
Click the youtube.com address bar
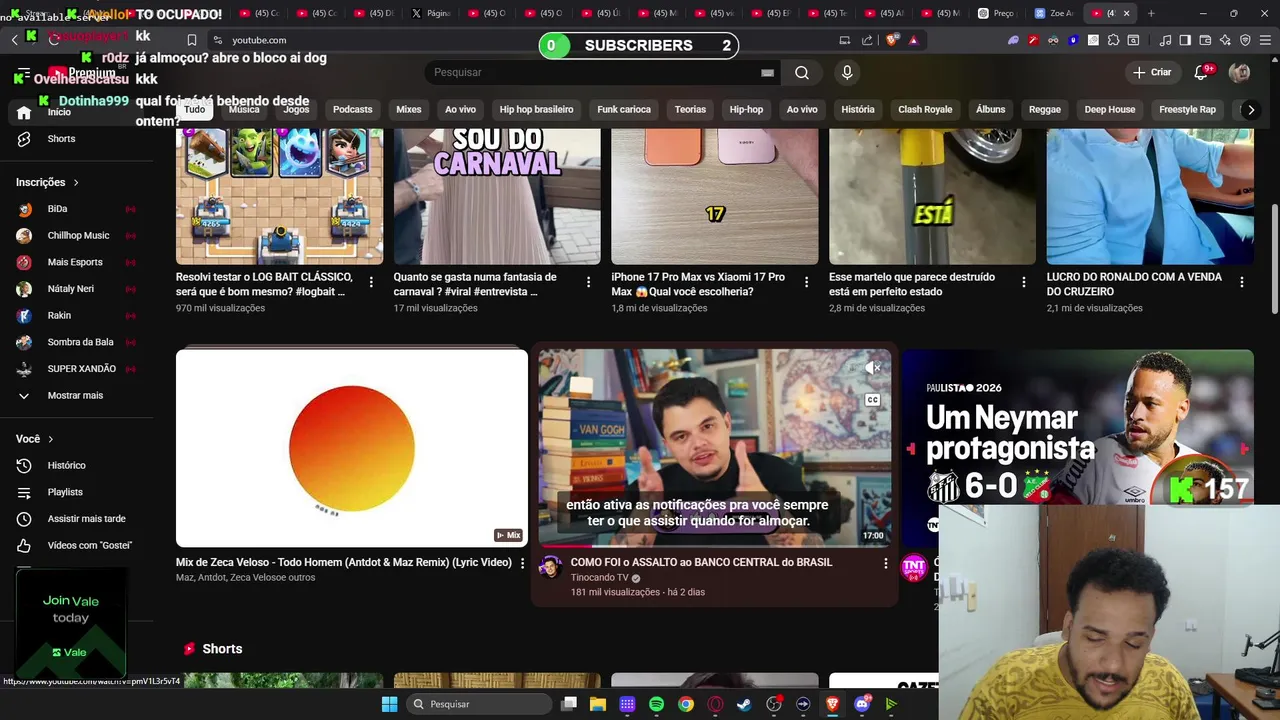[259, 40]
